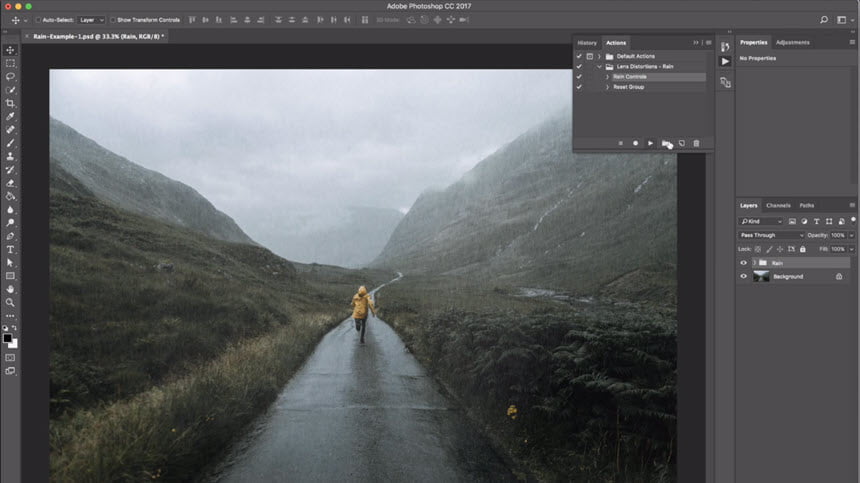Select the Spot Healing Brush tool
This screenshot has width=860, height=483.
point(10,130)
